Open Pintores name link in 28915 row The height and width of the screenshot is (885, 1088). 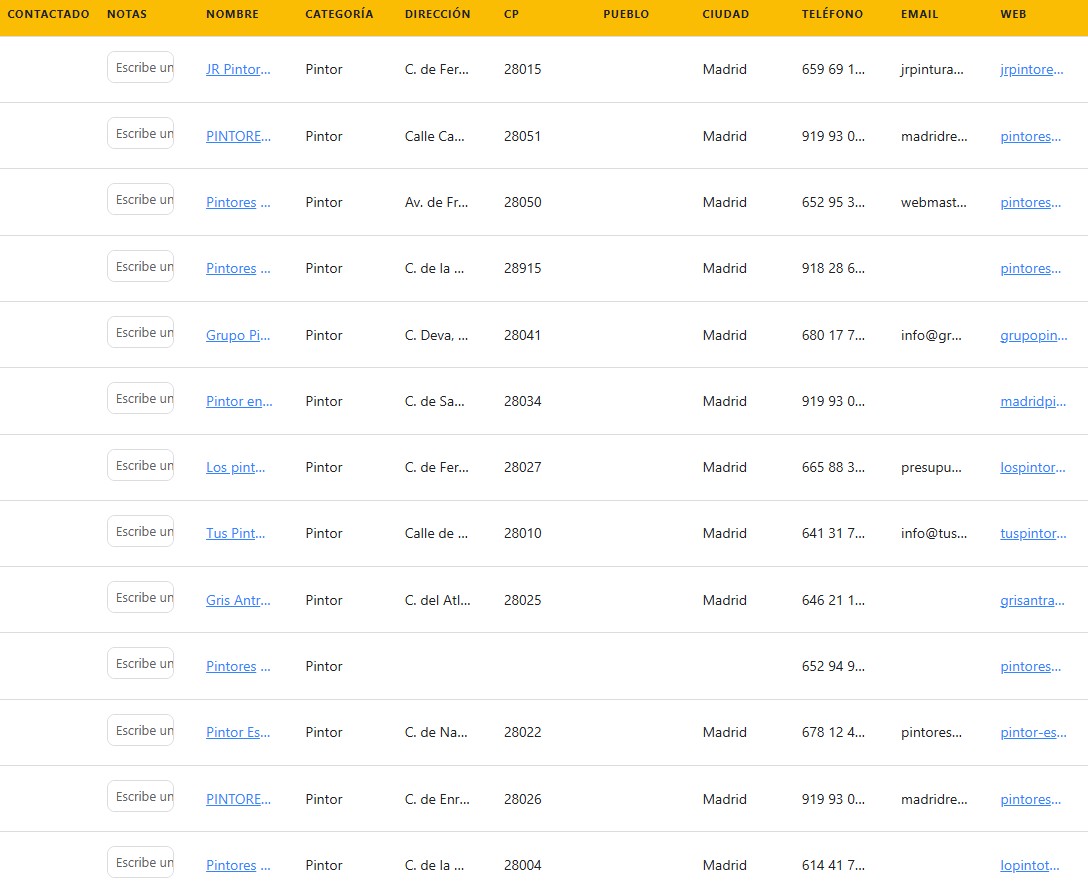click(x=238, y=269)
